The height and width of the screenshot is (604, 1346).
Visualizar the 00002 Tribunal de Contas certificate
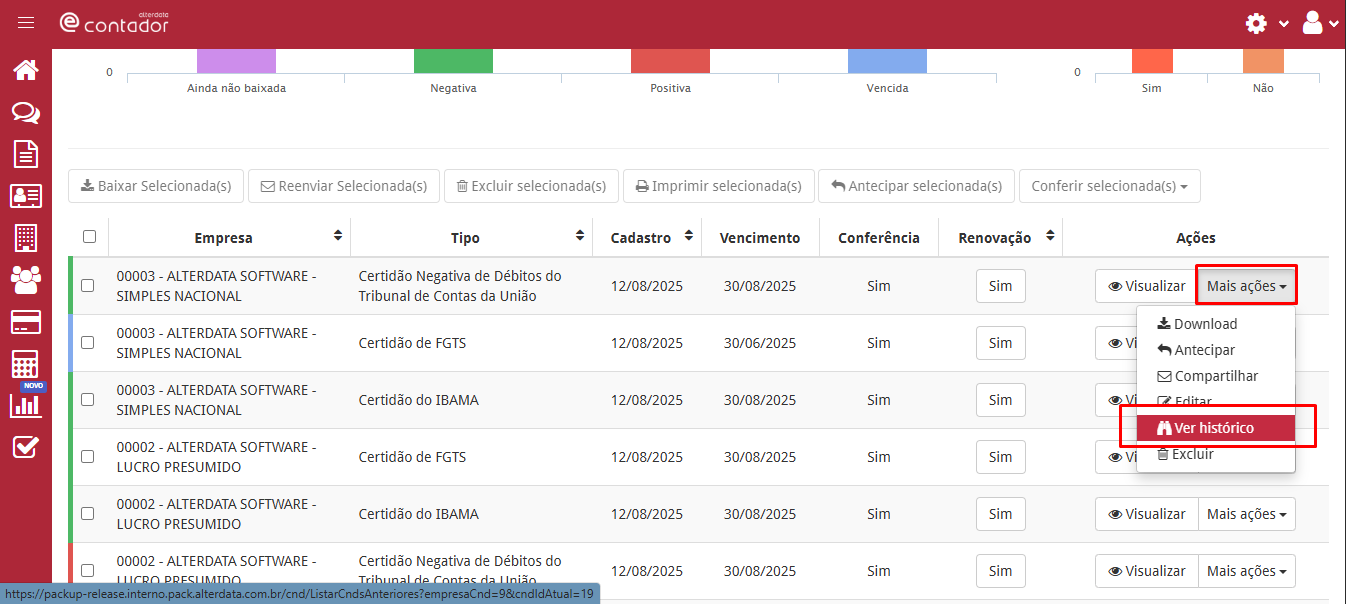pyautogui.click(x=1147, y=571)
